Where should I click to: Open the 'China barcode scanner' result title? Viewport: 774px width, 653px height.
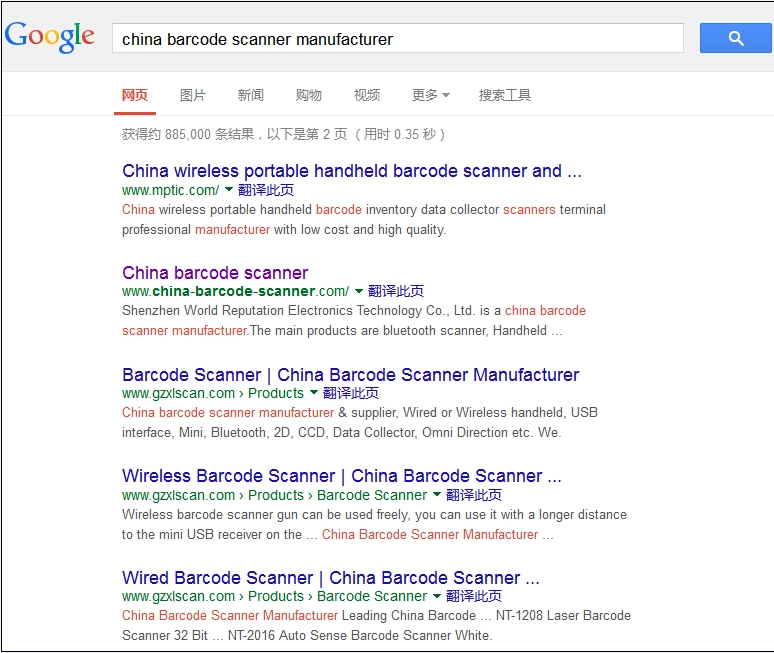[215, 272]
